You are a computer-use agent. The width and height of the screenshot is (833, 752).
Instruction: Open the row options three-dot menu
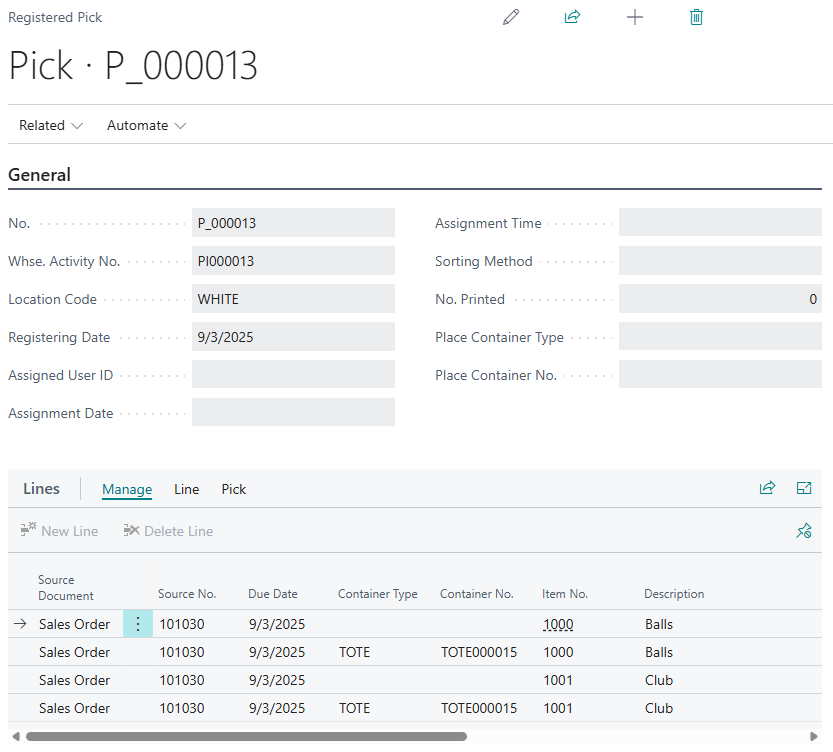click(x=138, y=624)
